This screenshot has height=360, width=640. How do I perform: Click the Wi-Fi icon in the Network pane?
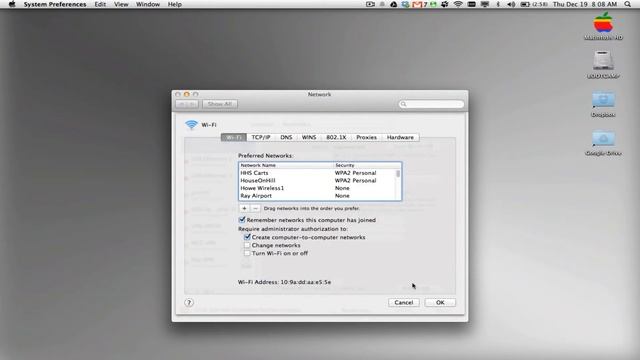[x=191, y=124]
